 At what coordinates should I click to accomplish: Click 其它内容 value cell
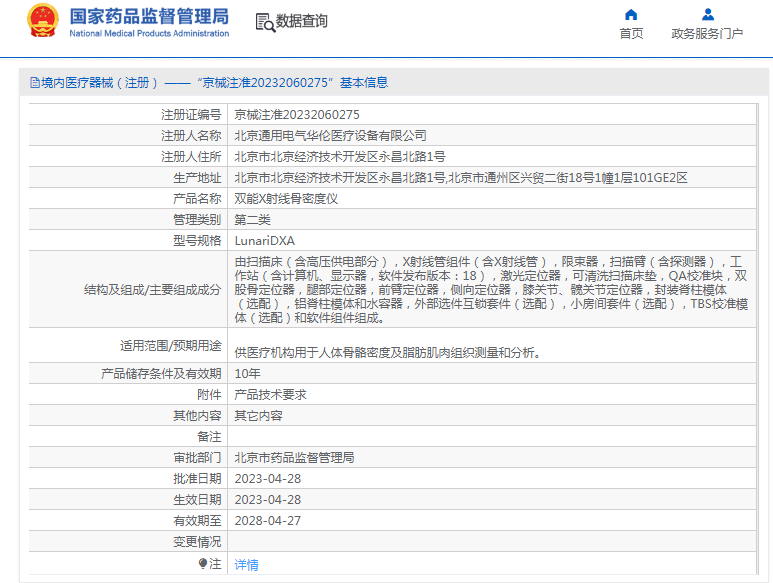[258, 415]
